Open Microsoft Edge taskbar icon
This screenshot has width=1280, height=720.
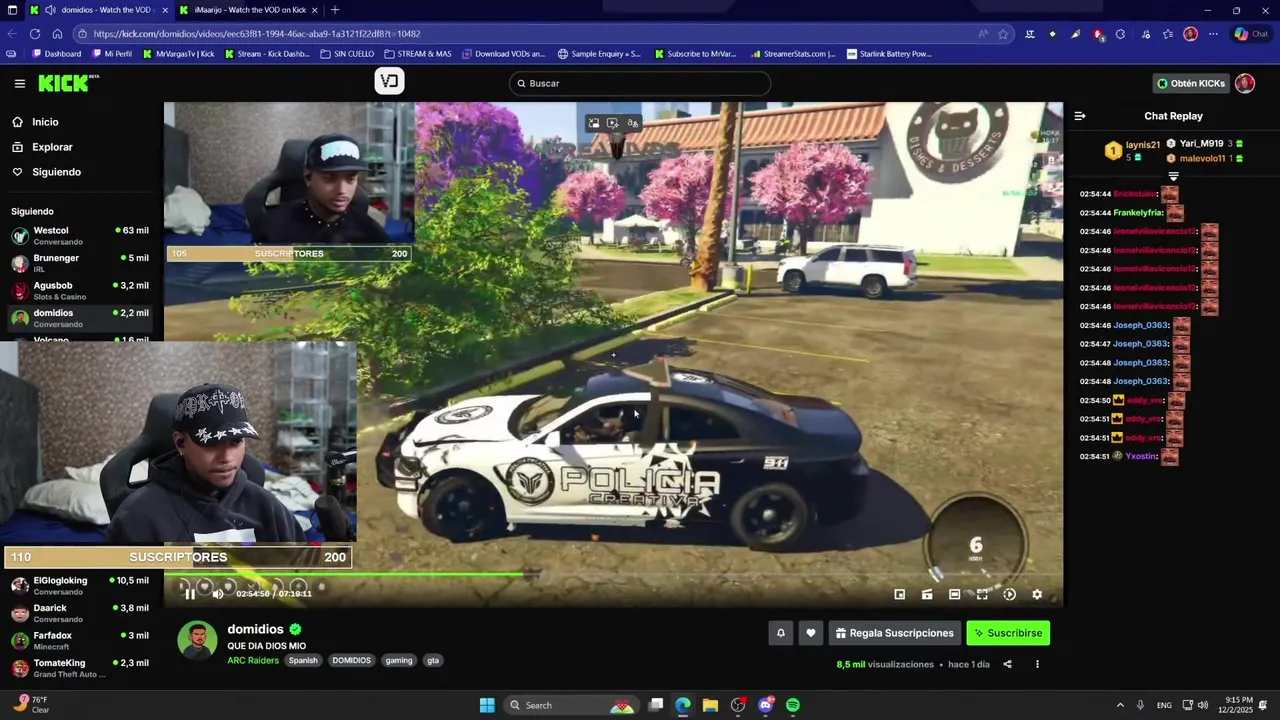tap(683, 705)
